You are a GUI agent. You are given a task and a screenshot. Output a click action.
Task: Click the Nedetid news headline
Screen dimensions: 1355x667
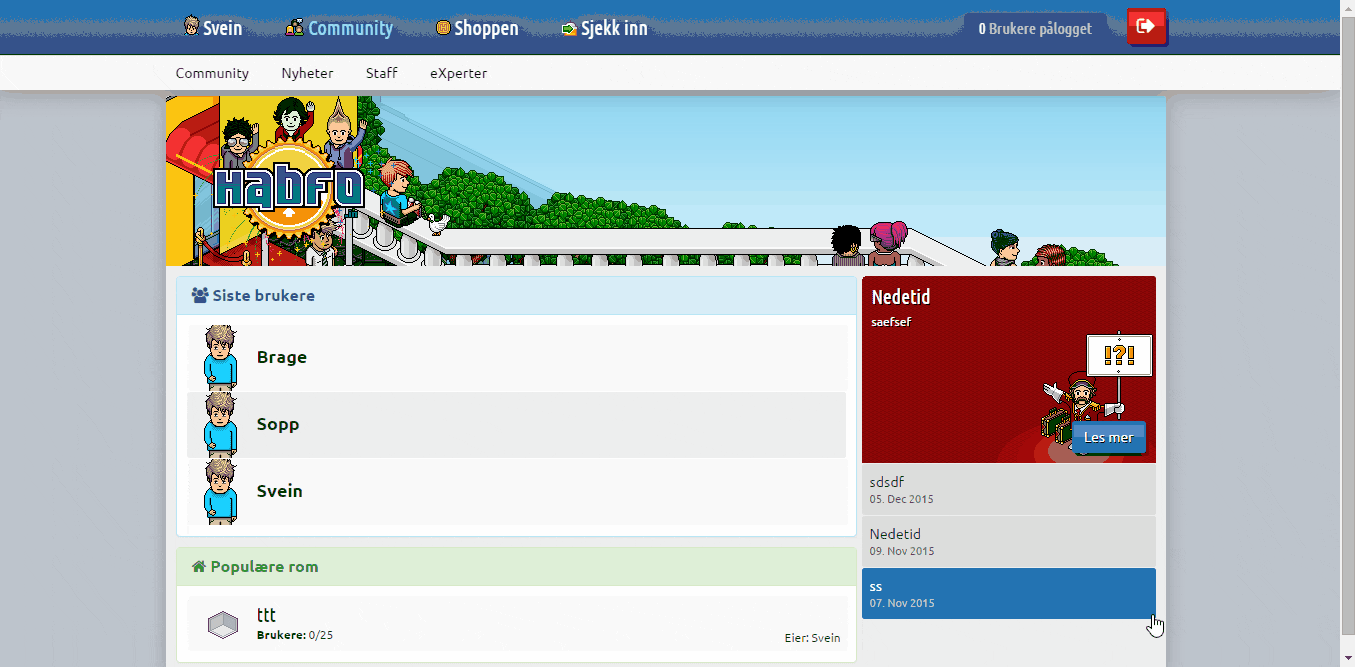coord(901,297)
